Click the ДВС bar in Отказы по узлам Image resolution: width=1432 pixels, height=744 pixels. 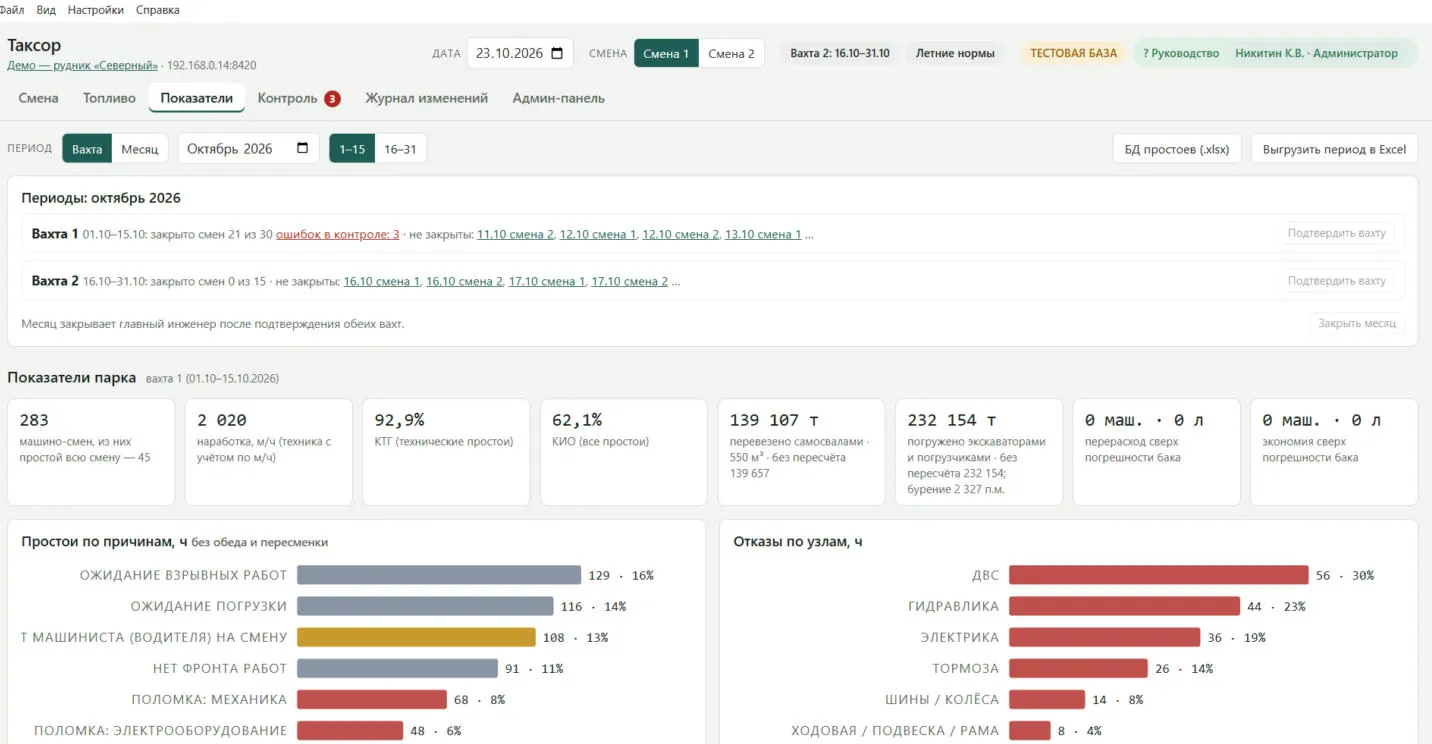(1158, 575)
